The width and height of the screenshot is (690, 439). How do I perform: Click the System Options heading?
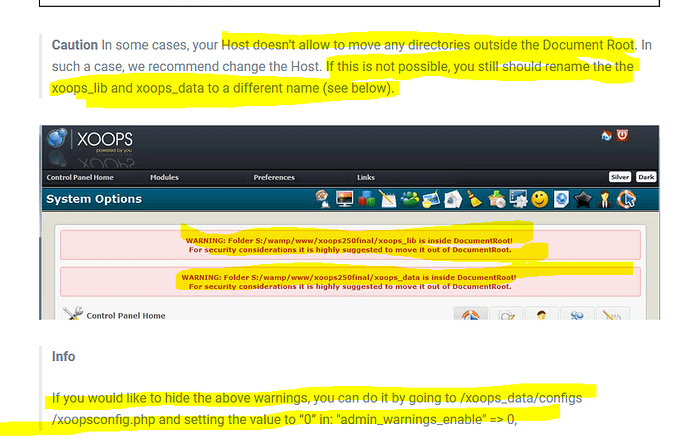coord(94,199)
